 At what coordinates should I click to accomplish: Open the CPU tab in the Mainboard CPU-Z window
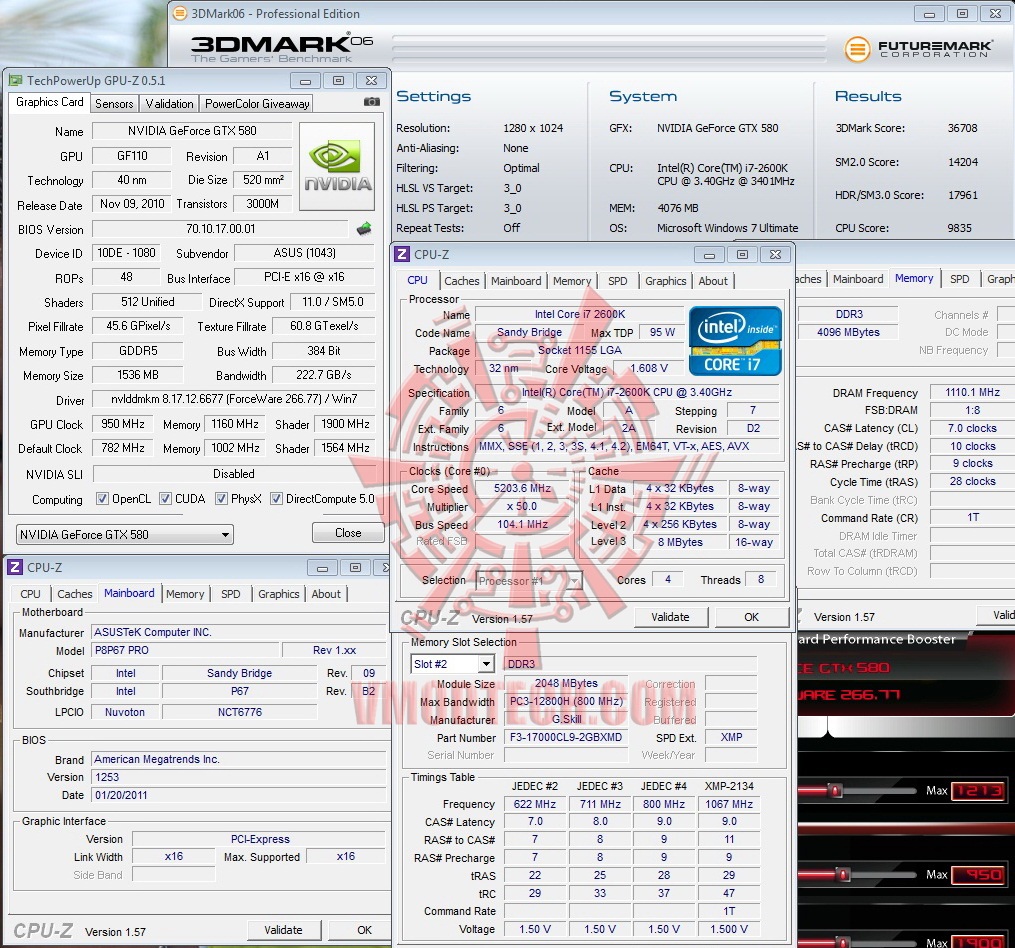[x=30, y=594]
